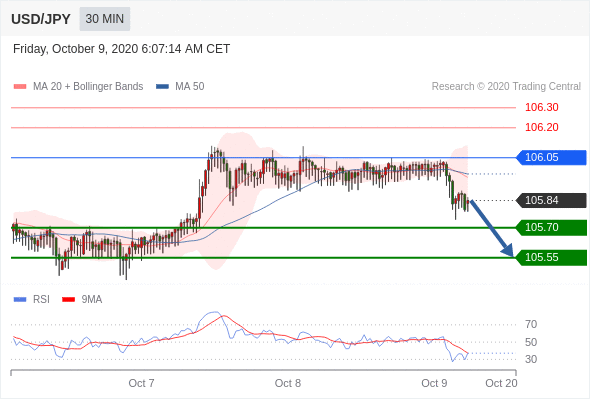Click the 106.20 resistance level label
This screenshot has height=400, width=590.
coord(541,127)
